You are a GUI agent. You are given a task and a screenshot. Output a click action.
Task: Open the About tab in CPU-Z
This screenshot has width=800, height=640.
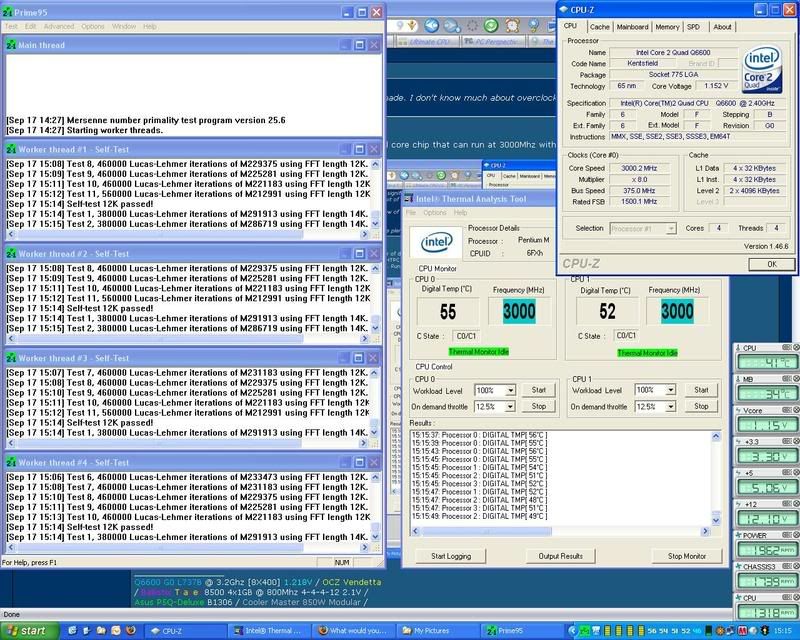click(722, 27)
